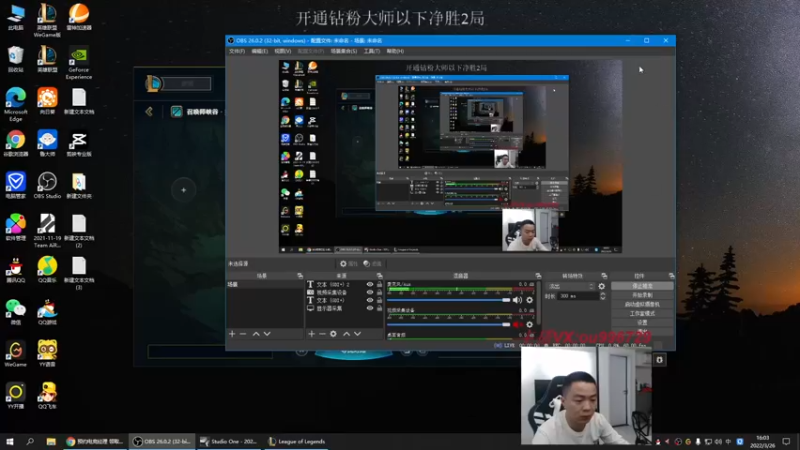Open 工具(T) menu in OBS
Viewport: 800px width, 450px height.
[x=371, y=51]
